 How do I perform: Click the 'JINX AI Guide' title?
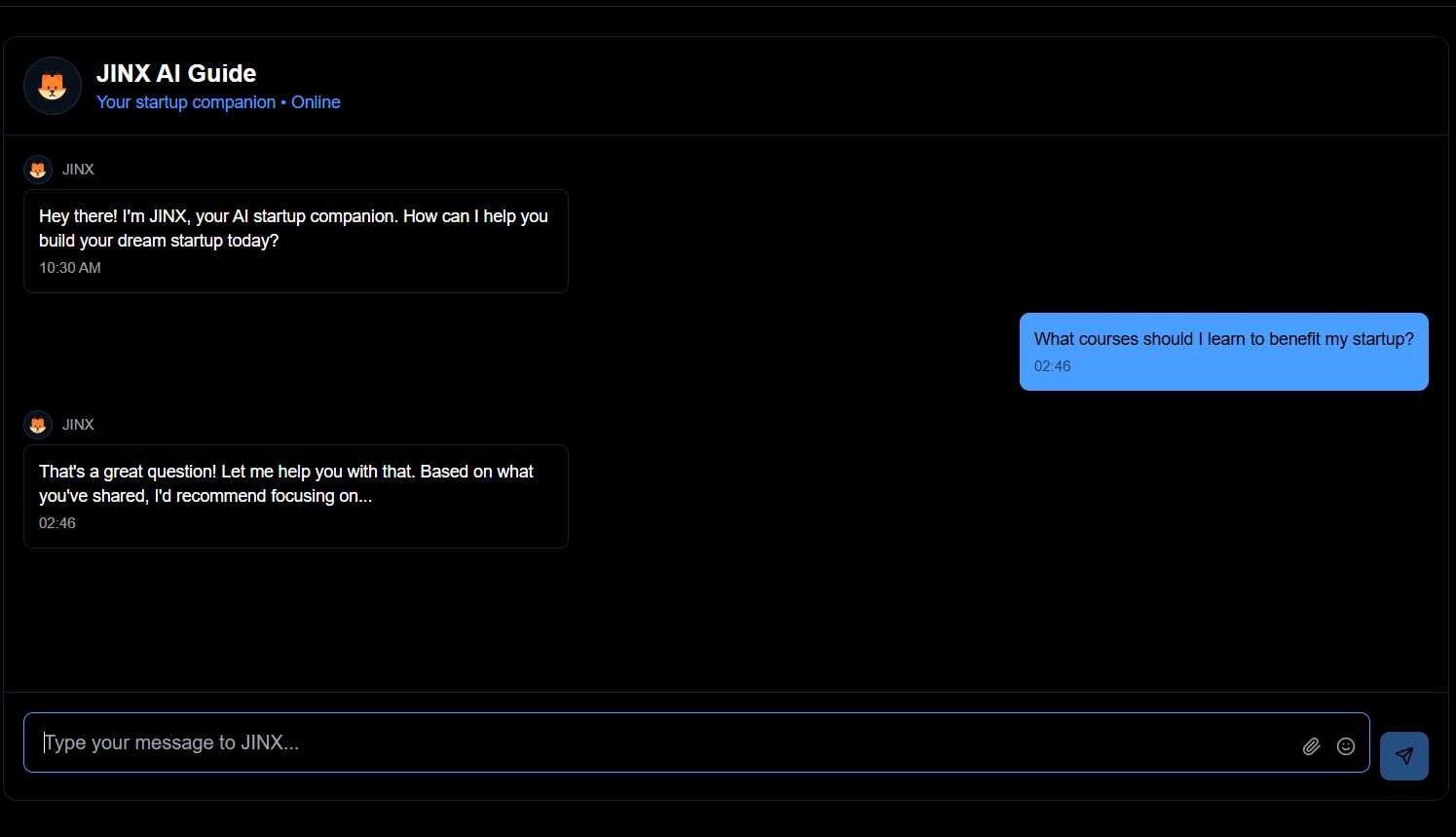pos(176,73)
